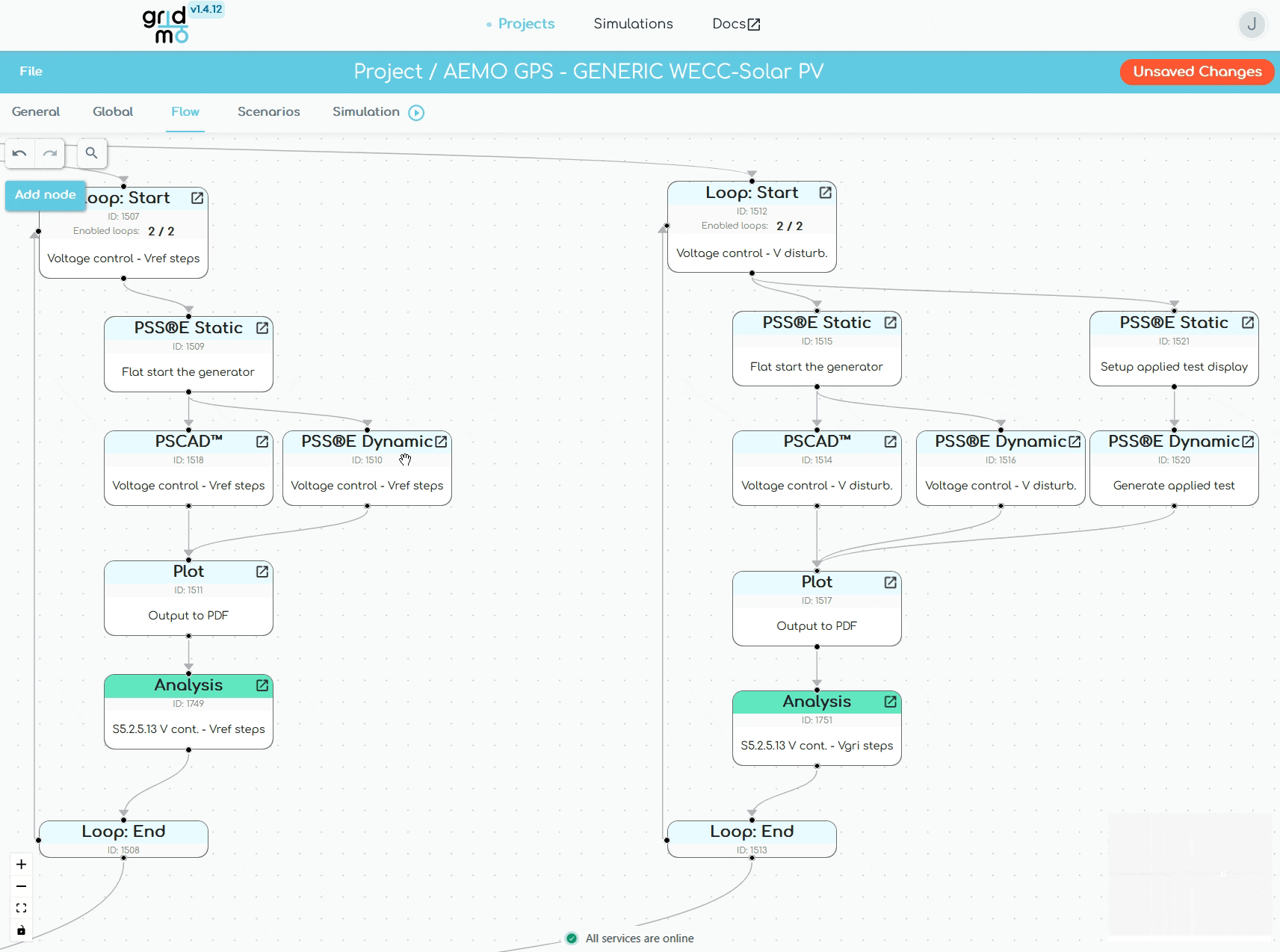
Task: Toggle the canvas lock icon
Action: tap(20, 930)
